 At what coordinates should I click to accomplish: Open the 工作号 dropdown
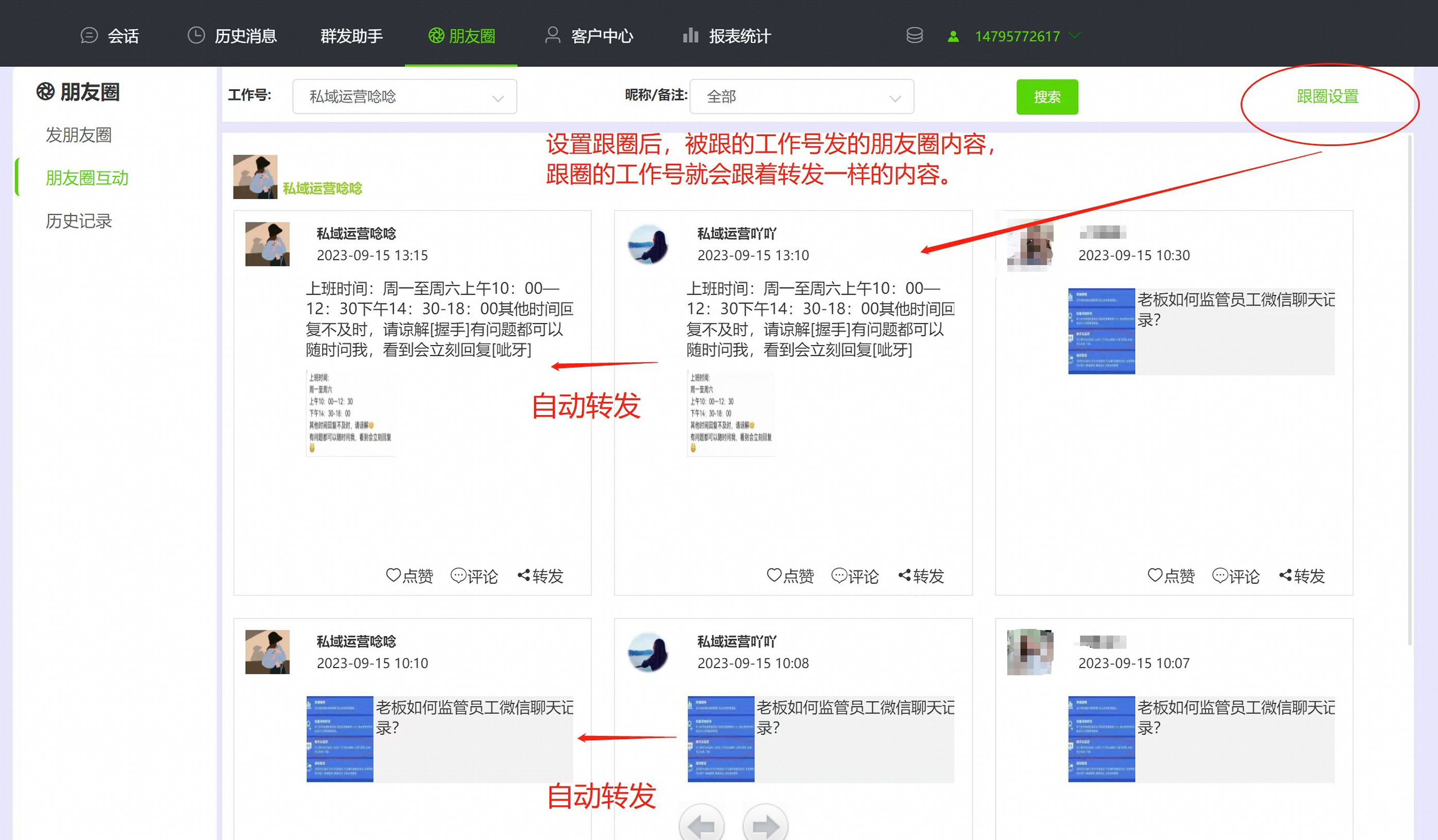click(404, 96)
